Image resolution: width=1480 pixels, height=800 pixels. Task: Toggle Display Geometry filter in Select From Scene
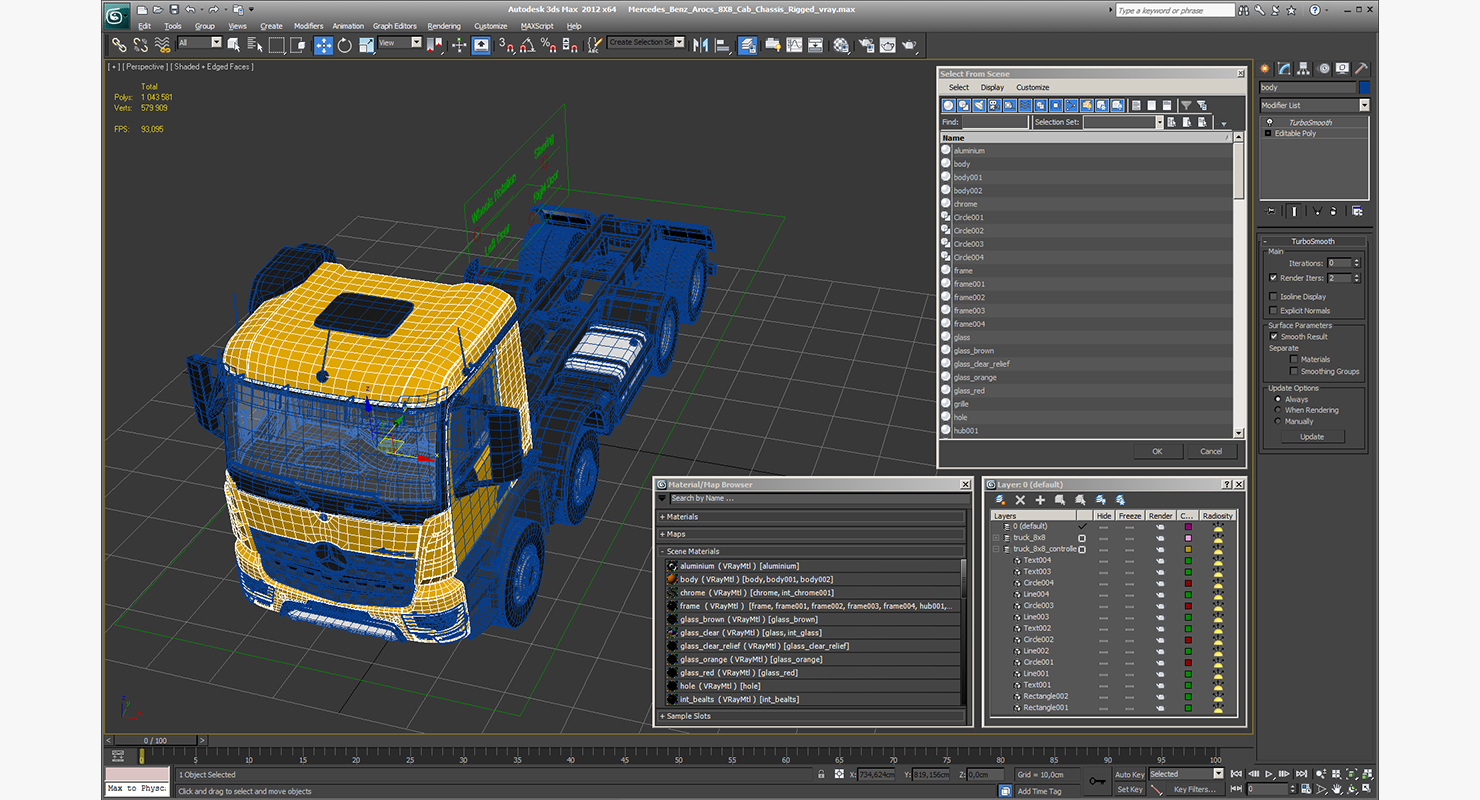coord(949,105)
